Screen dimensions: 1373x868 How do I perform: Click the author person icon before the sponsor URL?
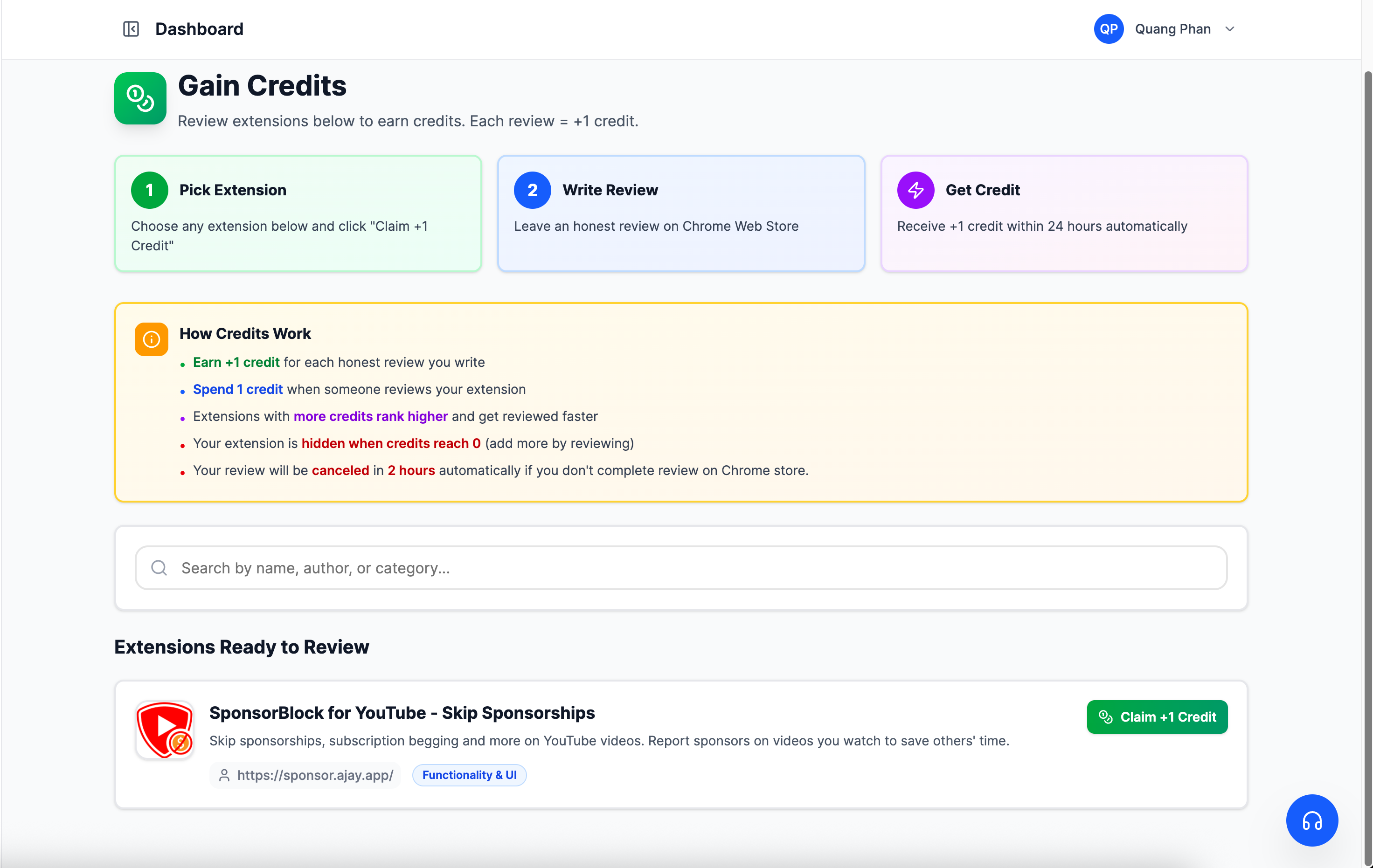click(225, 775)
